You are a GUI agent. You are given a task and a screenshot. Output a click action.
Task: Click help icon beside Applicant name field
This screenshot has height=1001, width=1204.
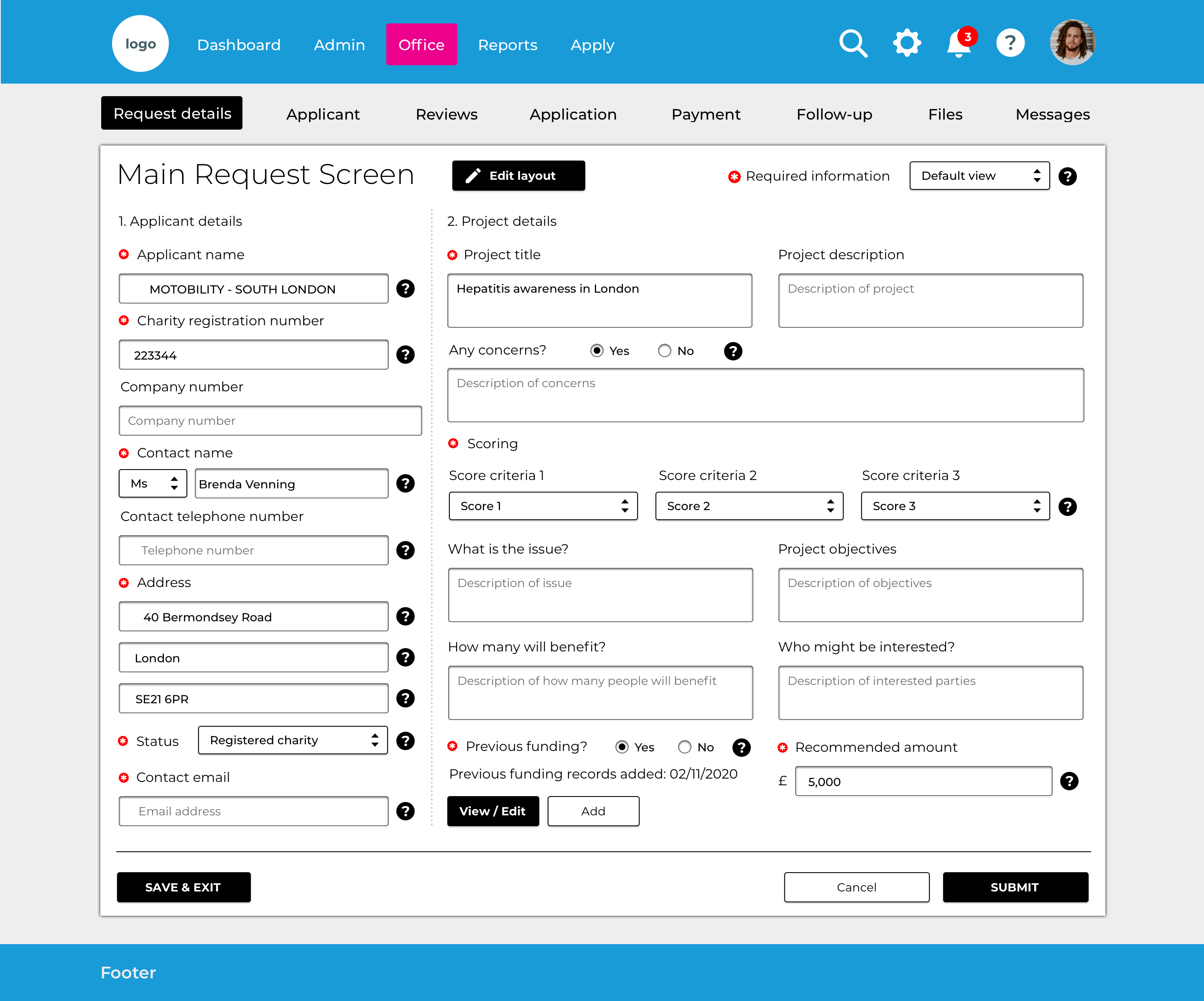click(x=406, y=289)
